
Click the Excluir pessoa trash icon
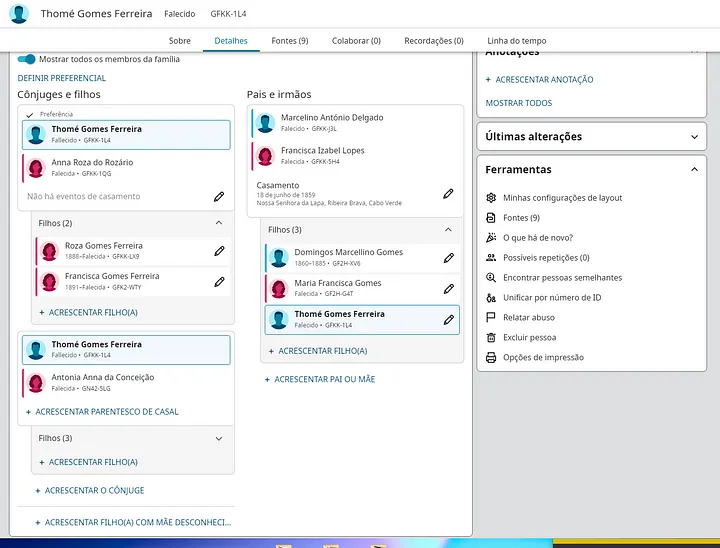491,338
